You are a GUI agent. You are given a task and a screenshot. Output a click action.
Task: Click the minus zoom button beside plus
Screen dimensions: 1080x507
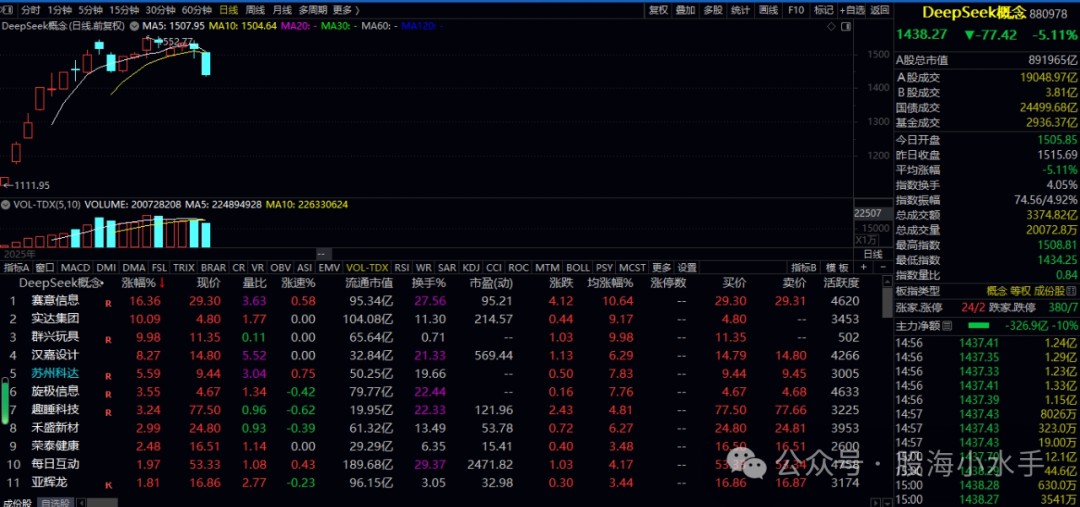[x=881, y=267]
